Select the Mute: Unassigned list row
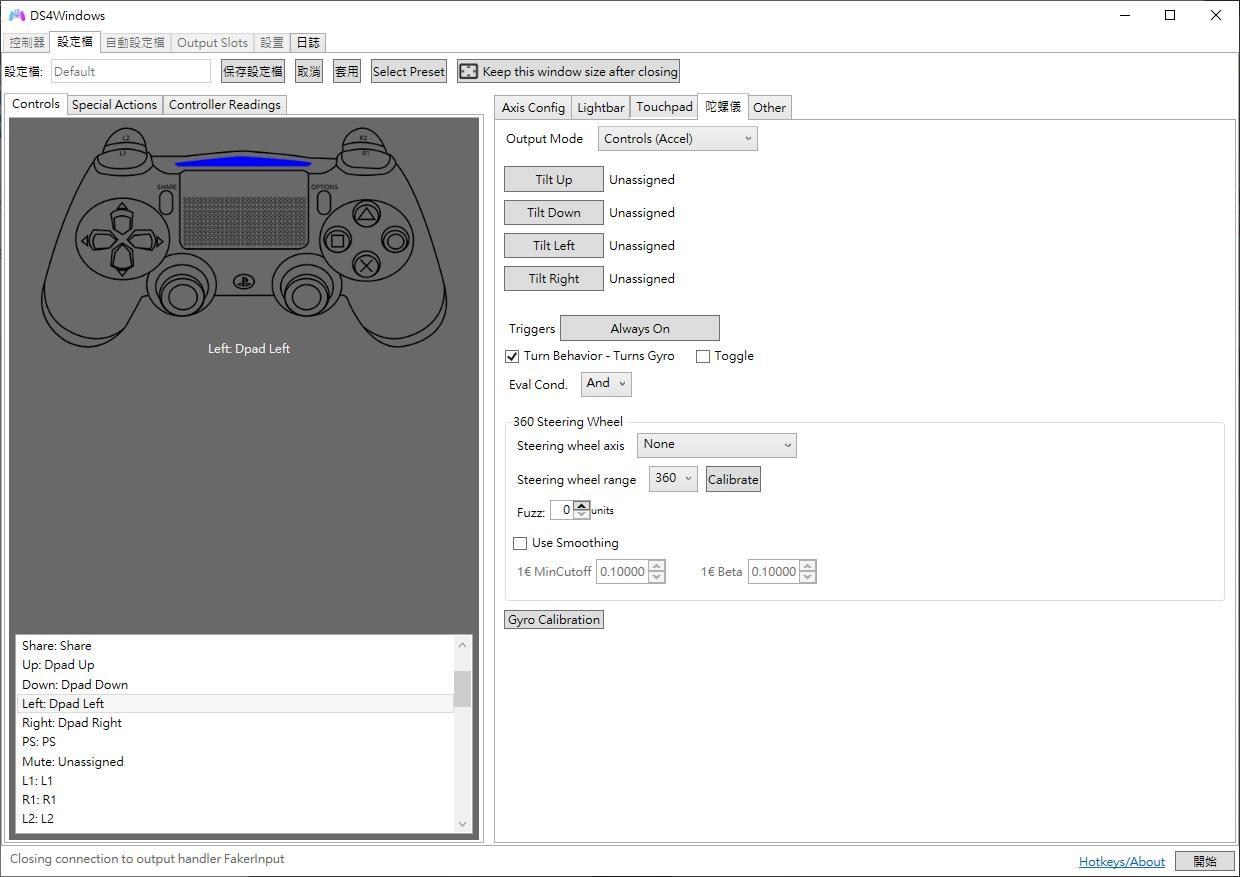This screenshot has width=1240, height=877. click(x=237, y=761)
